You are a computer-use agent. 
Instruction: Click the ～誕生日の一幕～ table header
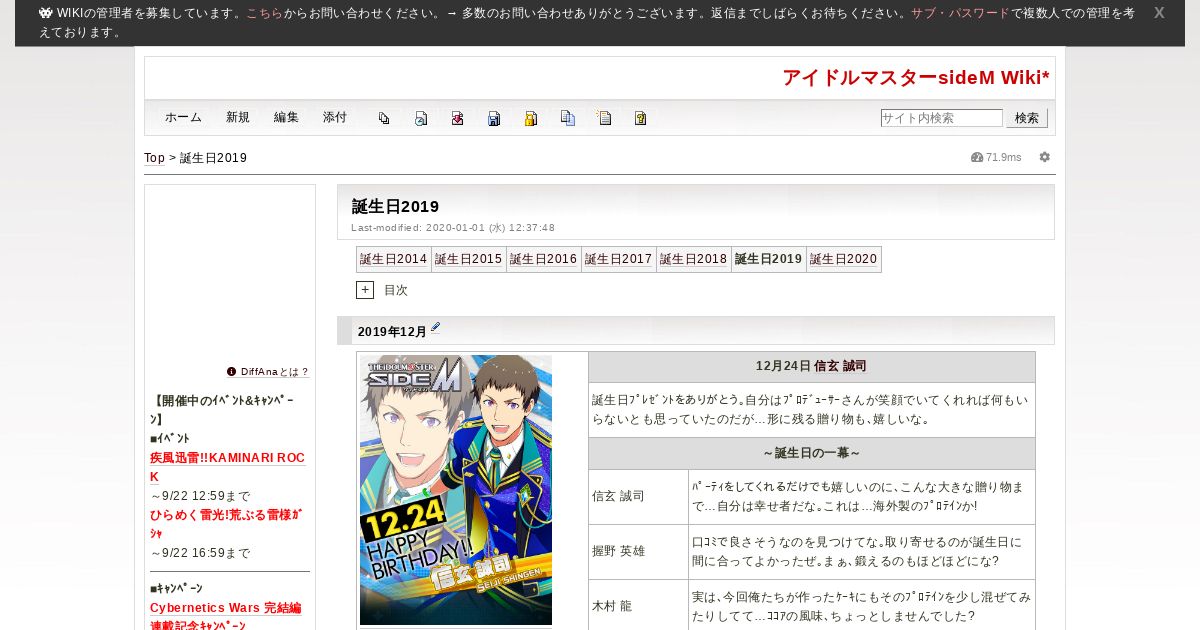tap(812, 453)
